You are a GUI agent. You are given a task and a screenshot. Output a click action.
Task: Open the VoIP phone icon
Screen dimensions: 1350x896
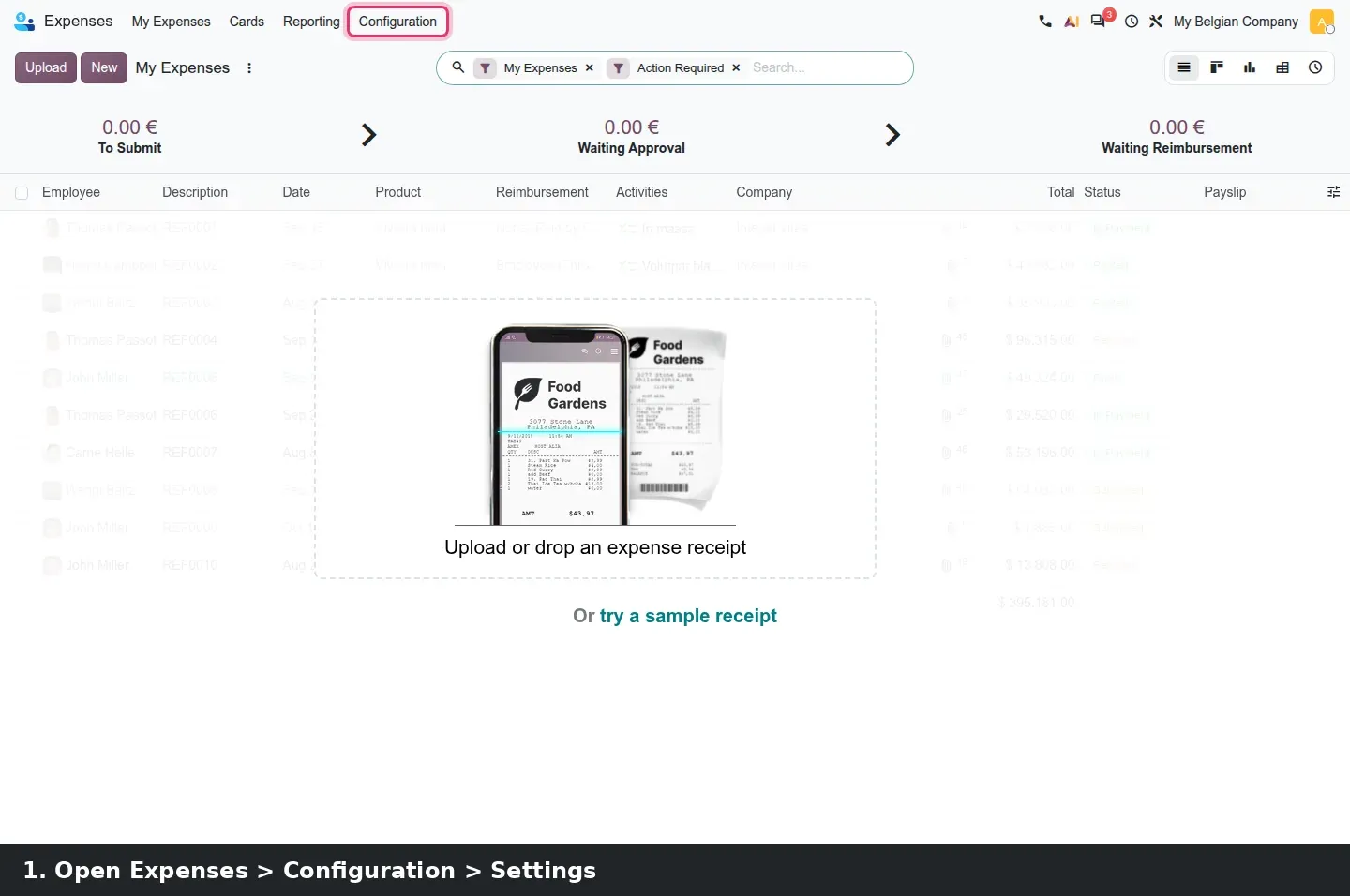(x=1045, y=21)
